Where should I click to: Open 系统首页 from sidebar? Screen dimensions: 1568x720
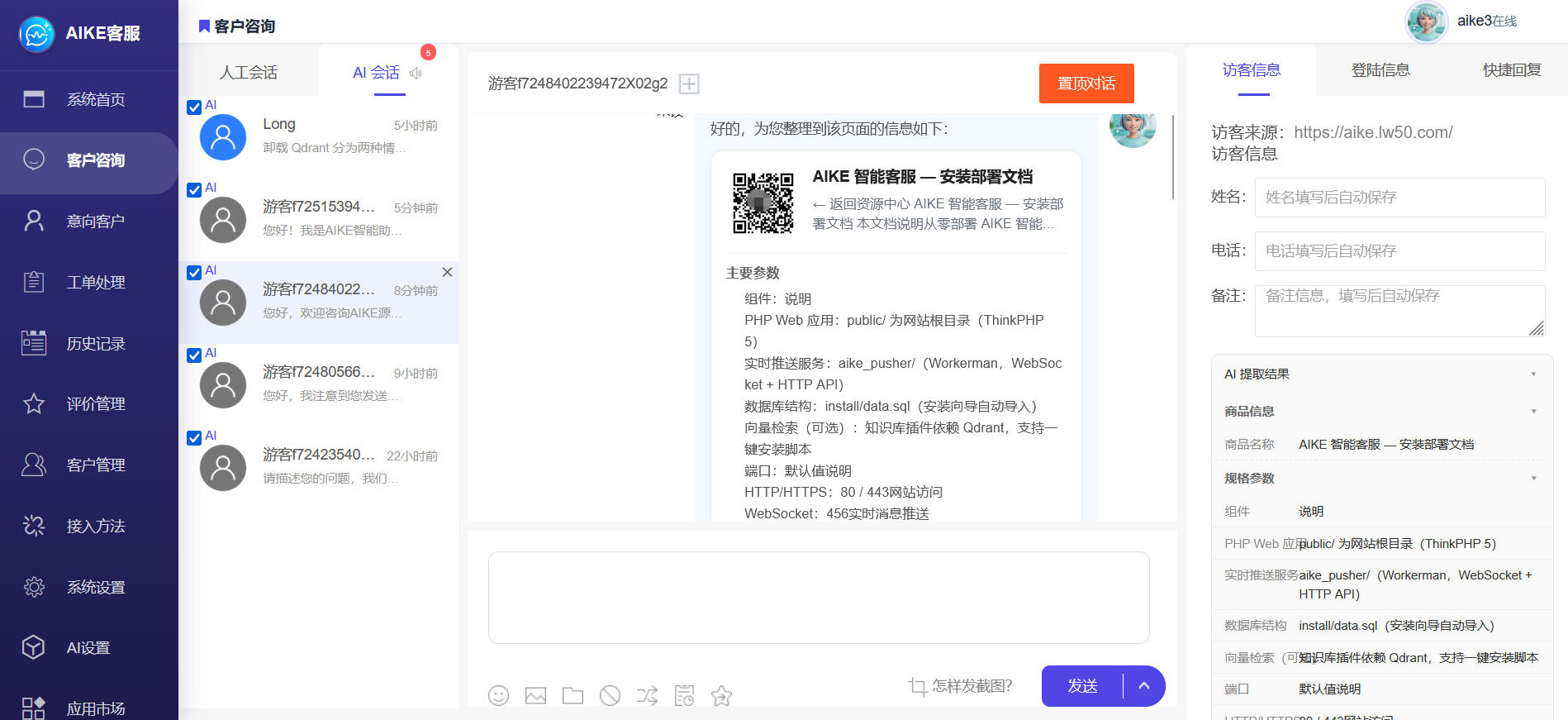tap(89, 99)
